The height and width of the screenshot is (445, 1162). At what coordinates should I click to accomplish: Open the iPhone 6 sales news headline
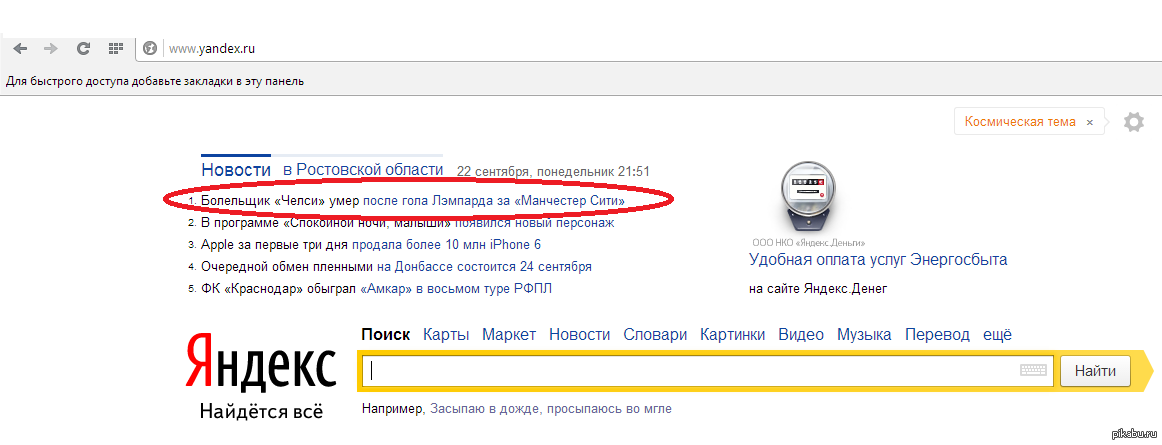(x=371, y=245)
